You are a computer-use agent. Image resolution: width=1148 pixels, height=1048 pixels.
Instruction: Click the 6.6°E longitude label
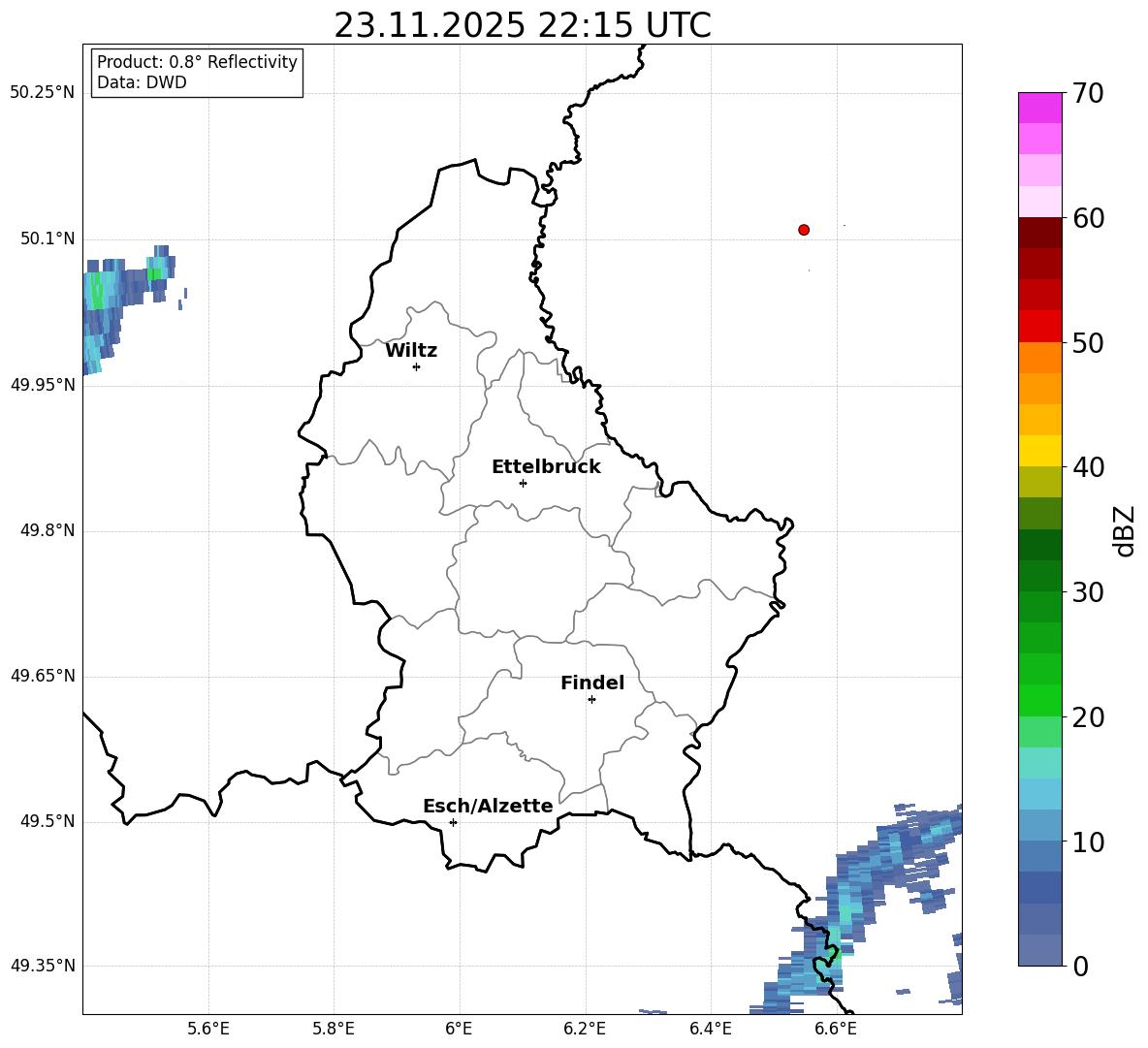[836, 1029]
